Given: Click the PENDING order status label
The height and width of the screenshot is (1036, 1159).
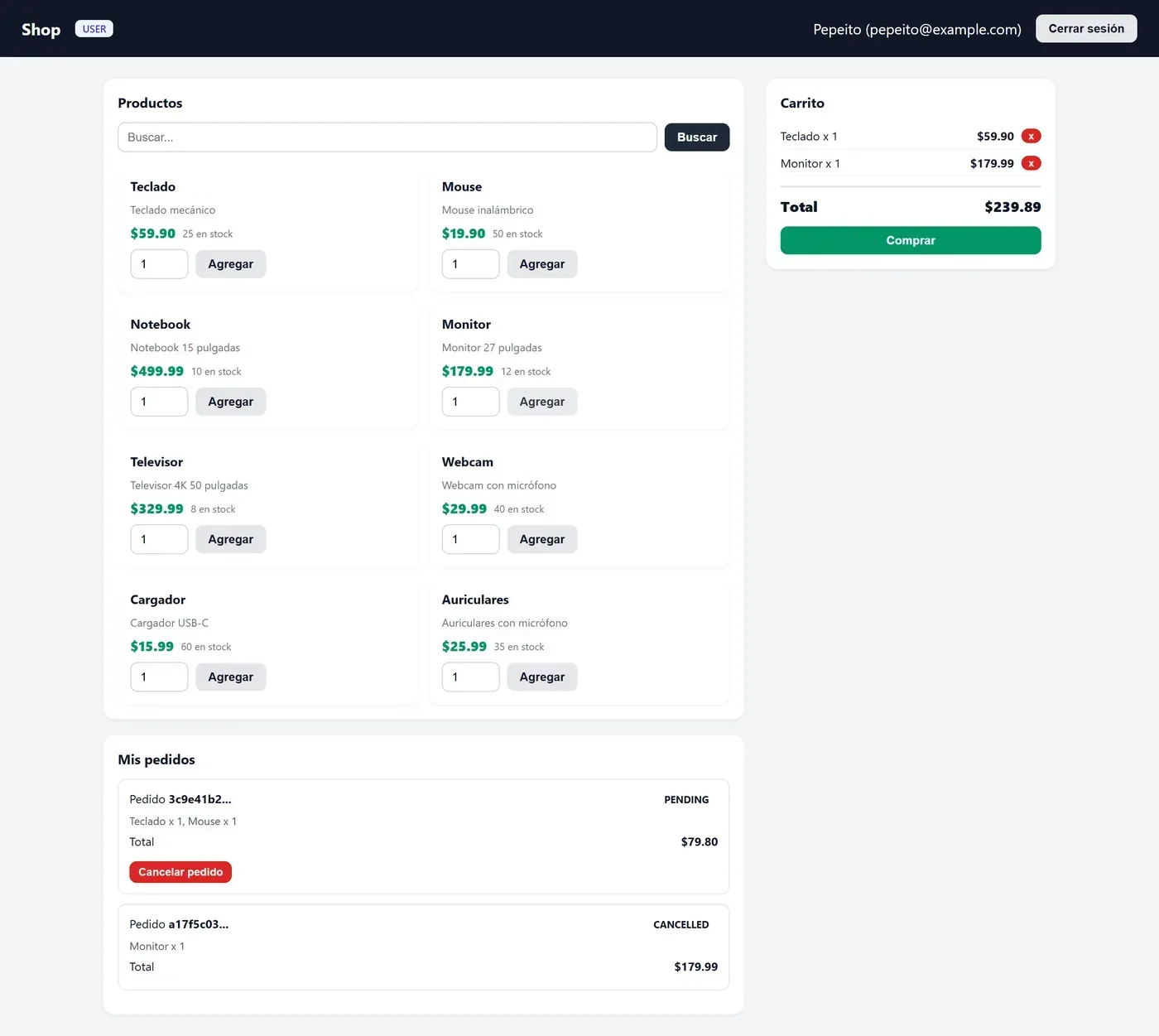Looking at the screenshot, I should 686,800.
